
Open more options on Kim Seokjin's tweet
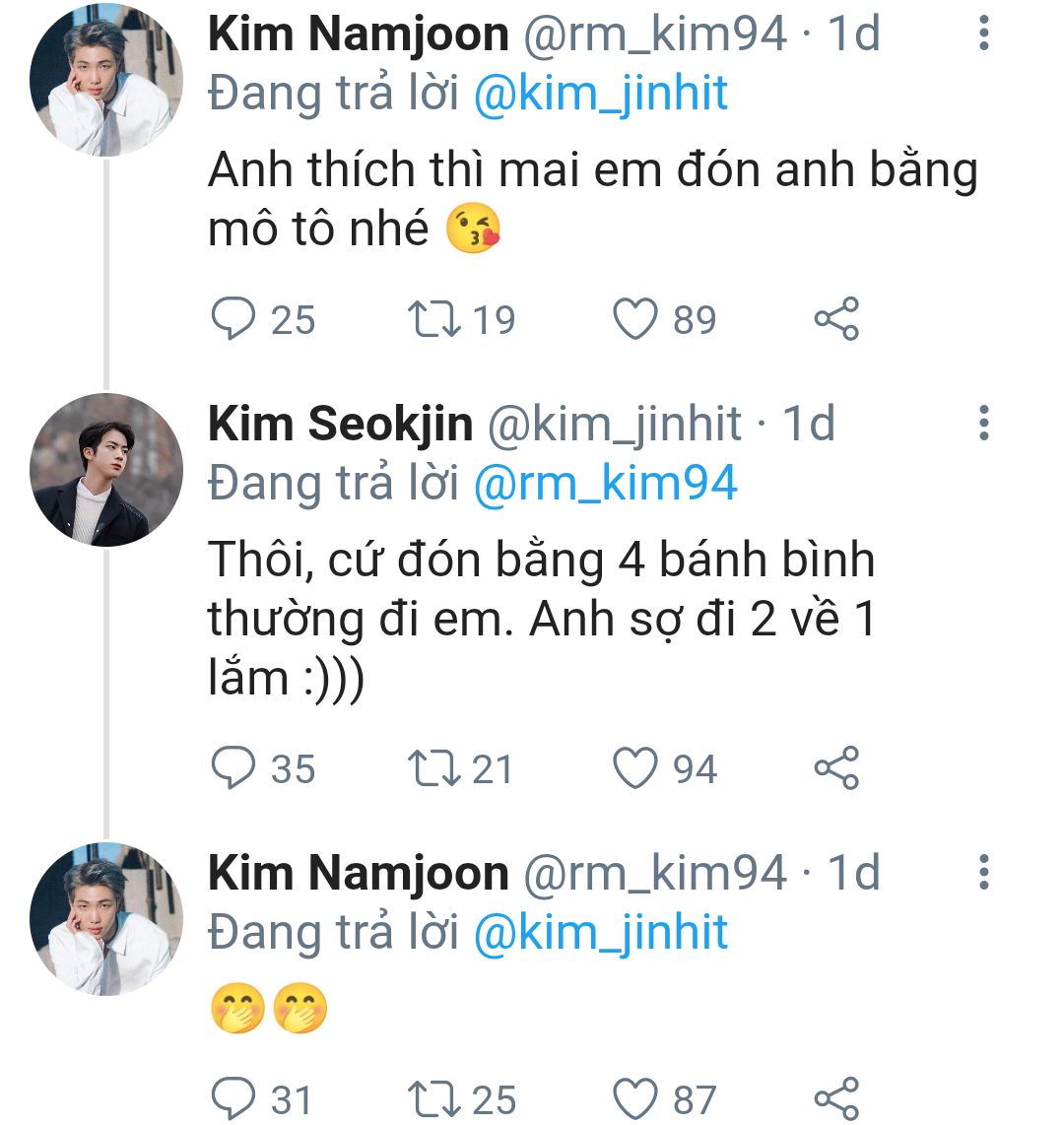pyautogui.click(x=983, y=423)
